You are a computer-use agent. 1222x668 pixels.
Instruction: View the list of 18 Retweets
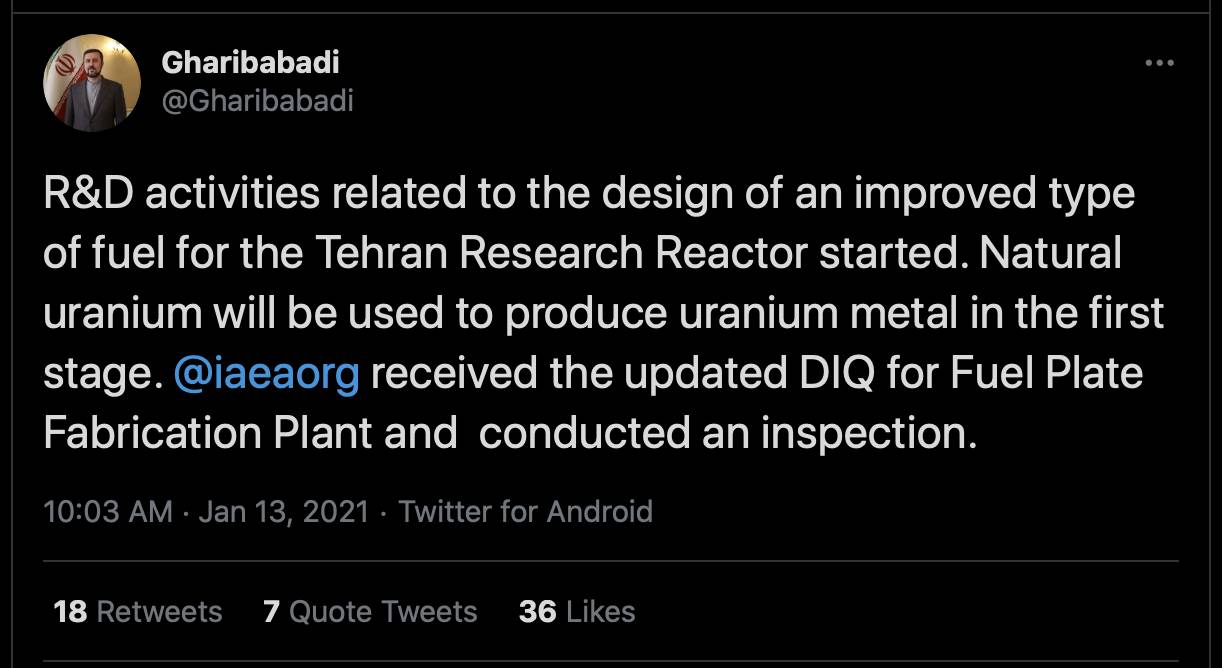pos(138,611)
